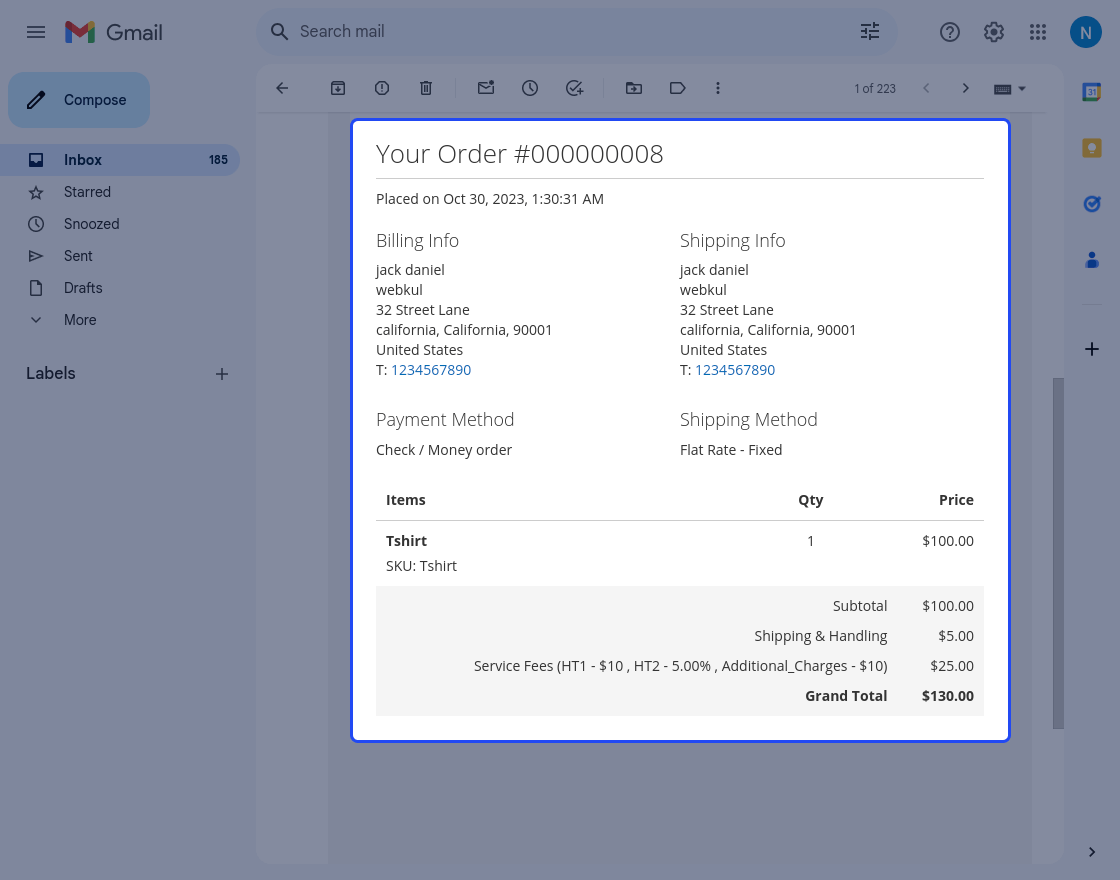Move email to a folder
This screenshot has width=1120, height=880.
634,88
